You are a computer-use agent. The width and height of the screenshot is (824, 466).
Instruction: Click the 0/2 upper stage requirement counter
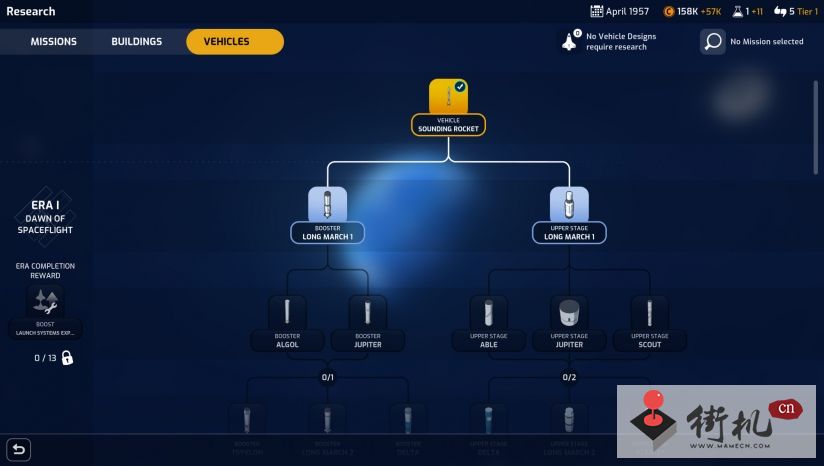569,377
